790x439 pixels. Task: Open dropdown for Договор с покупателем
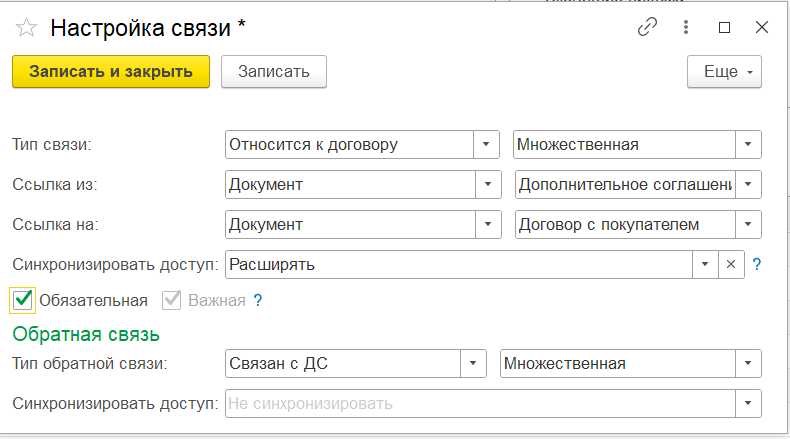749,224
